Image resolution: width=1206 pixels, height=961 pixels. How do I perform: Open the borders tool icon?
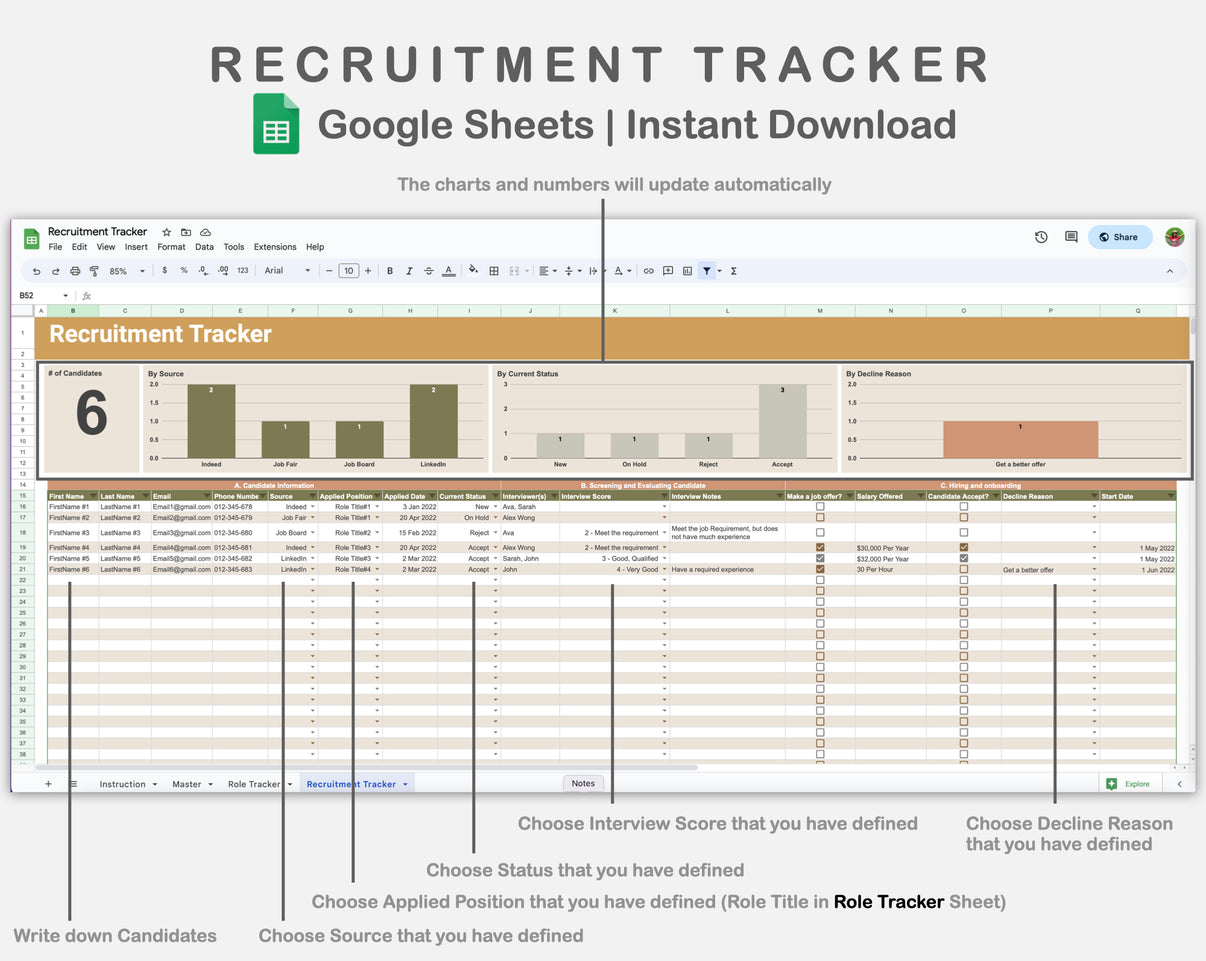[x=493, y=270]
